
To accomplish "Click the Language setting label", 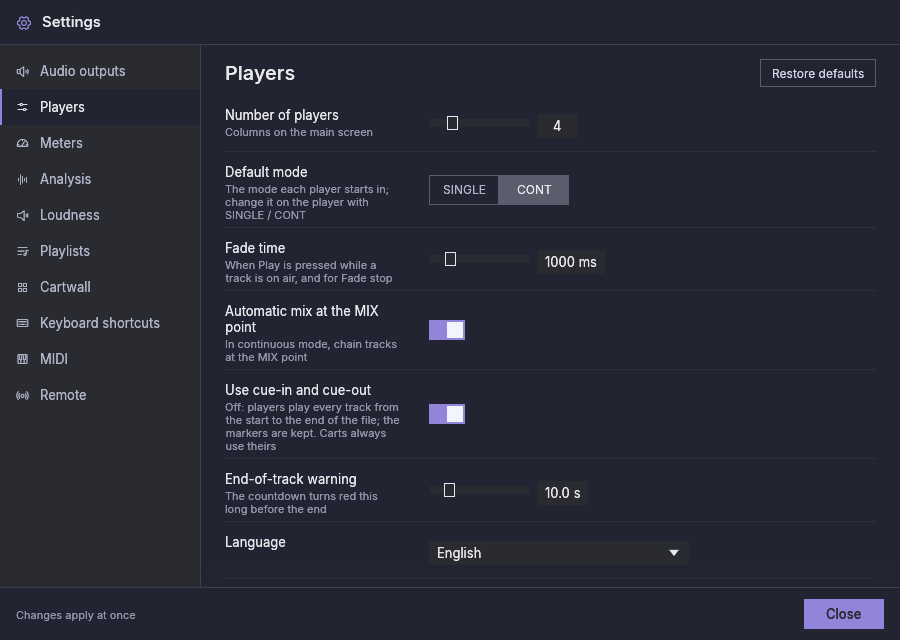I will 255,542.
